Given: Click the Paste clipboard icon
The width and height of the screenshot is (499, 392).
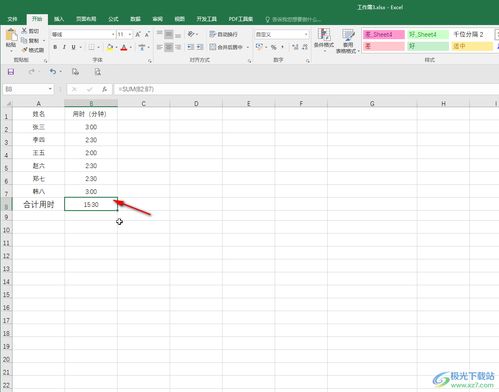Looking at the screenshot, I should 11,36.
